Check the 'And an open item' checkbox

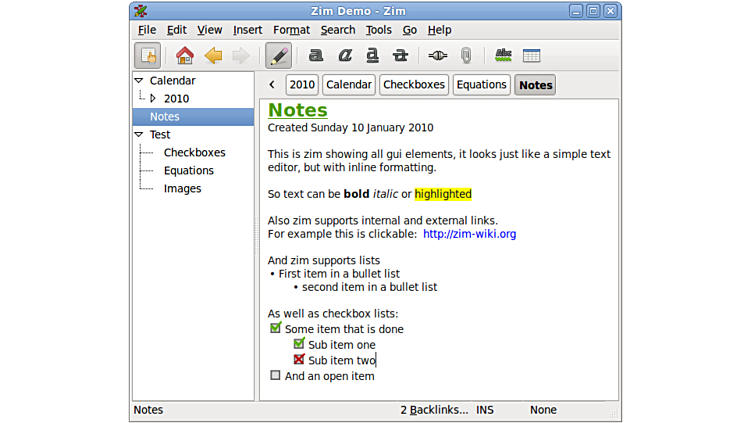[276, 376]
